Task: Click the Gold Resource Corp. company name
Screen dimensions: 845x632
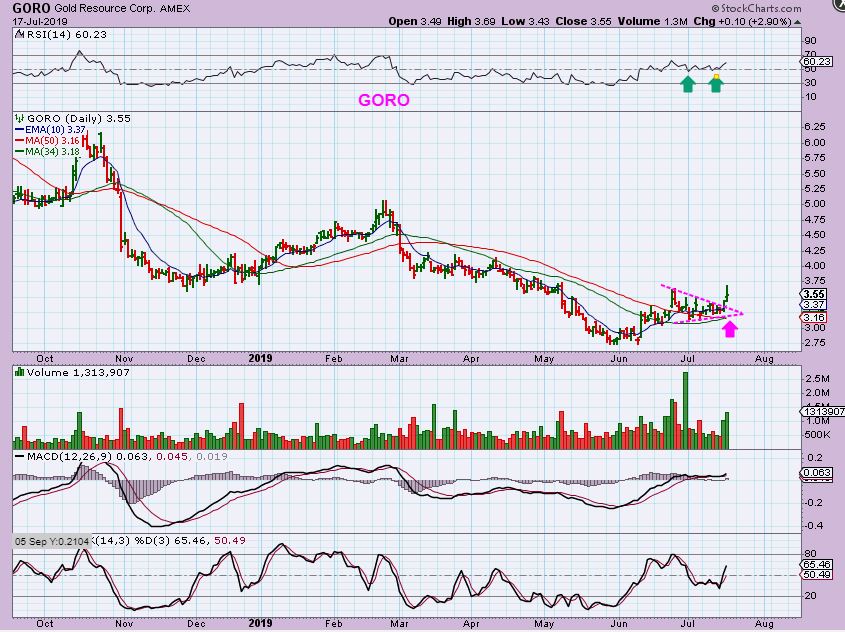Action: (x=105, y=9)
